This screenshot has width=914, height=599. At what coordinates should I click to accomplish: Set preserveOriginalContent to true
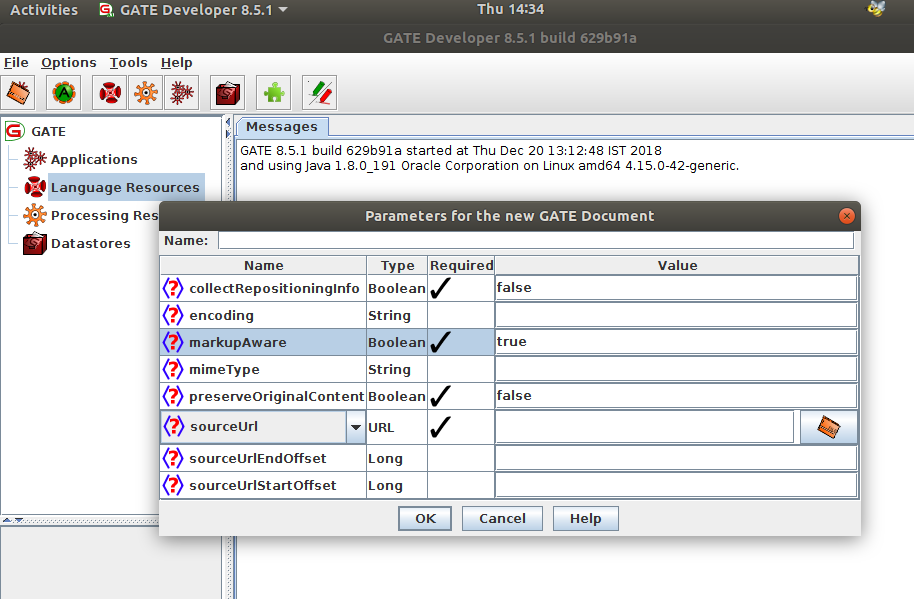tap(675, 395)
